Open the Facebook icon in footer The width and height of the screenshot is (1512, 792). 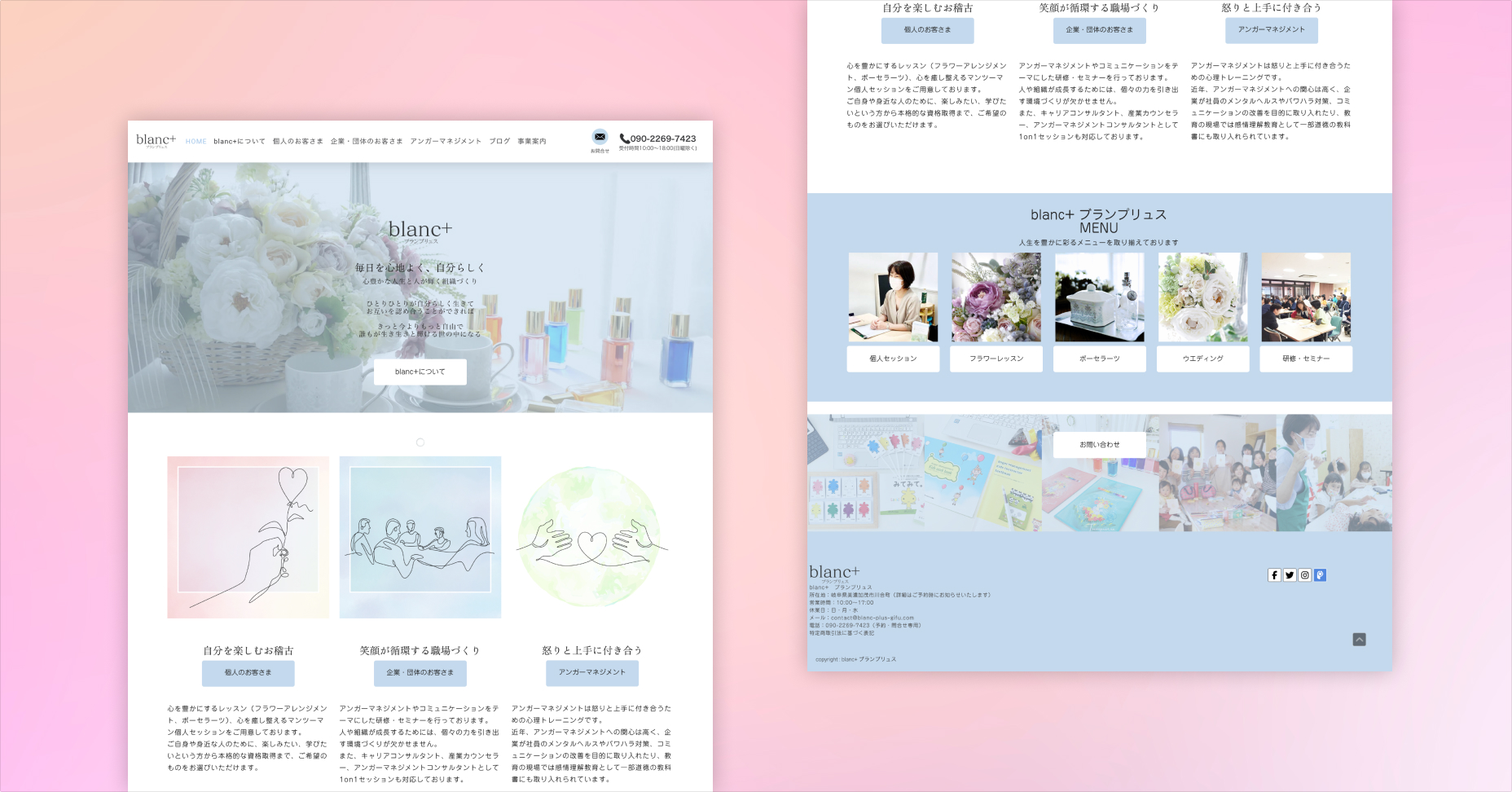click(x=1274, y=575)
